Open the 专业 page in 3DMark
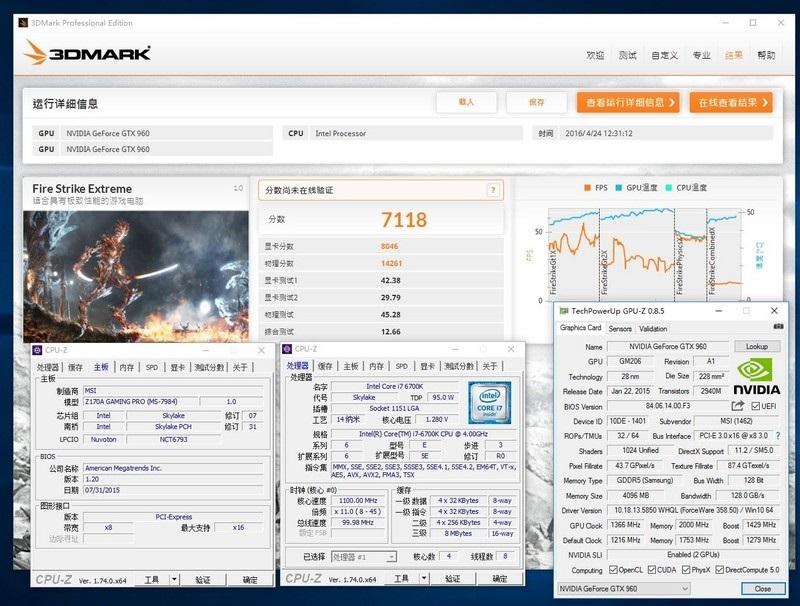 click(702, 55)
